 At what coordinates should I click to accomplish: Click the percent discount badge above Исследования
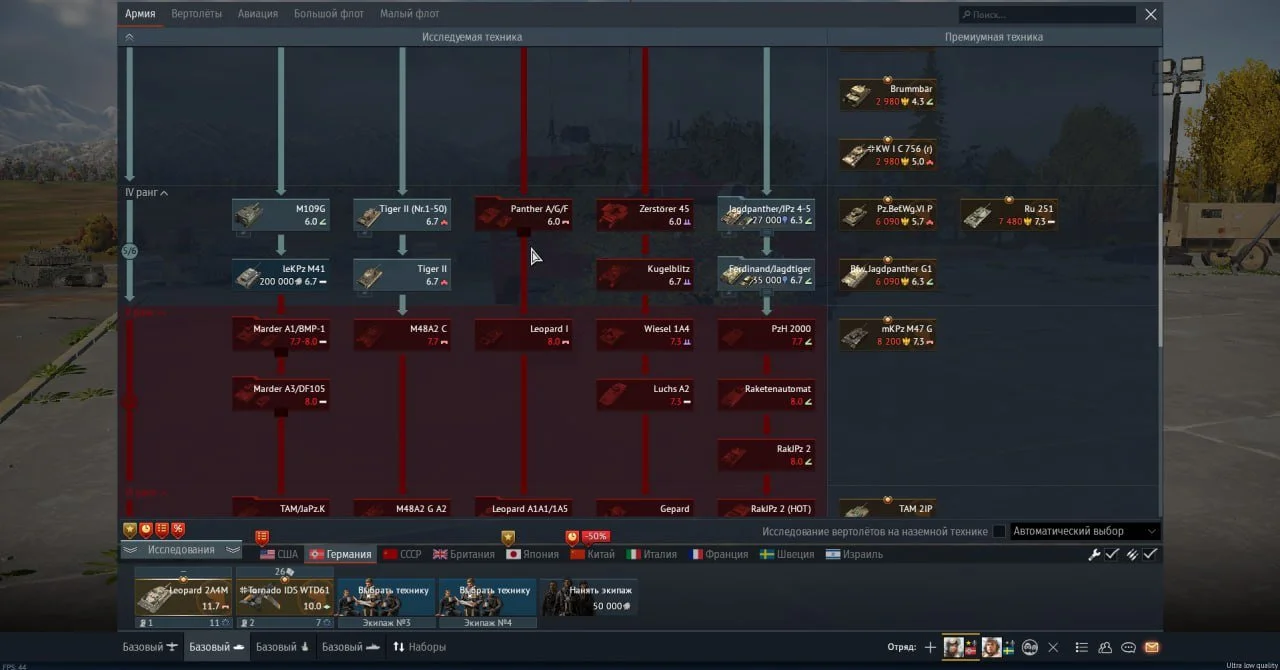click(177, 529)
